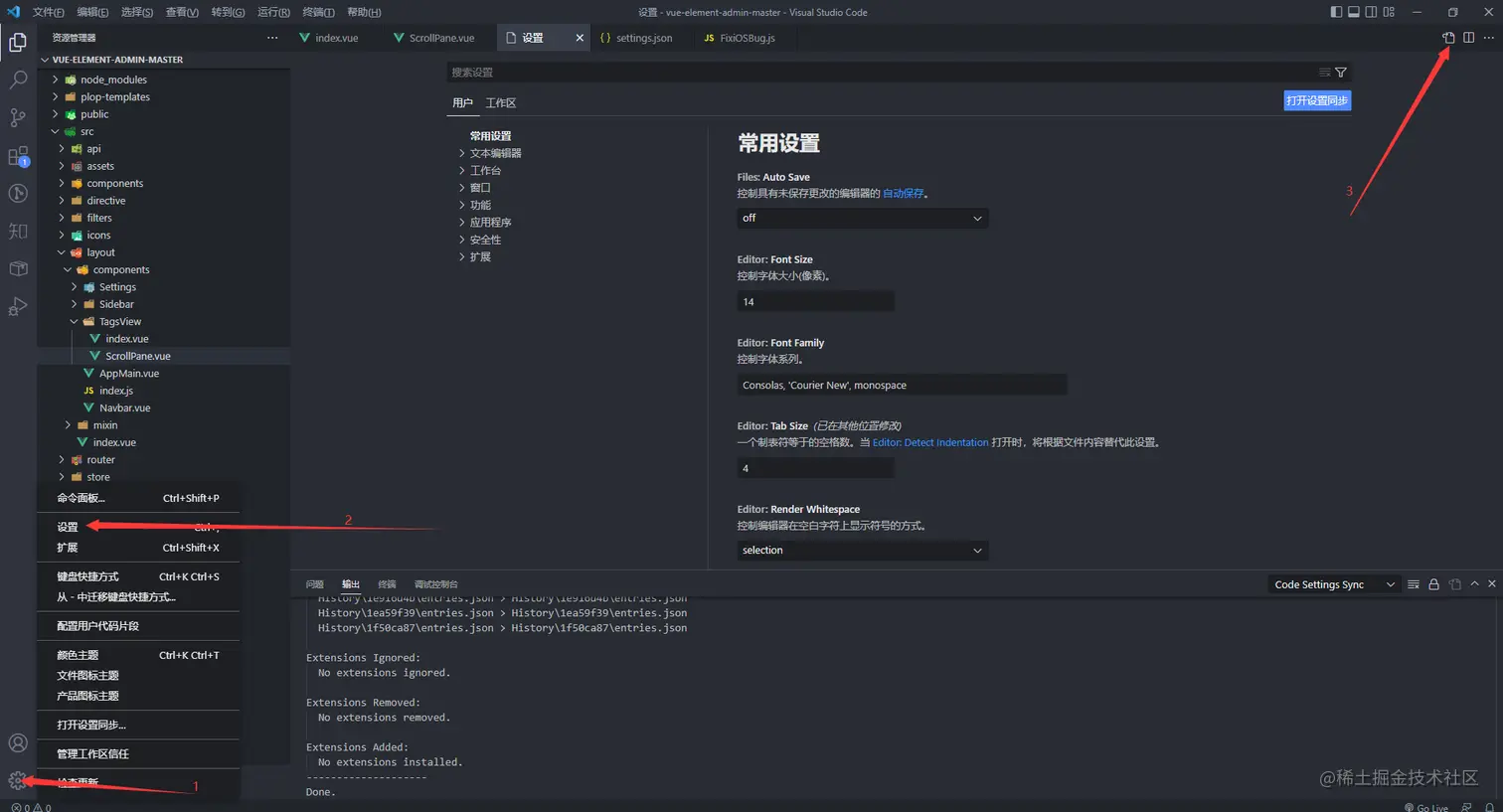Click the Manage gear icon
This screenshot has height=812, width=1503.
(x=18, y=780)
